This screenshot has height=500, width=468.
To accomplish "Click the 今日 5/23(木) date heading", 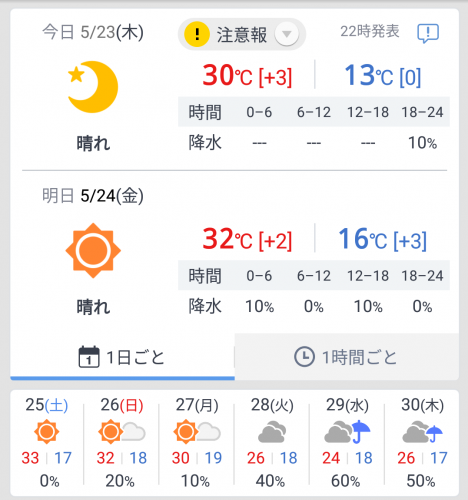I will pyautogui.click(x=93, y=32).
